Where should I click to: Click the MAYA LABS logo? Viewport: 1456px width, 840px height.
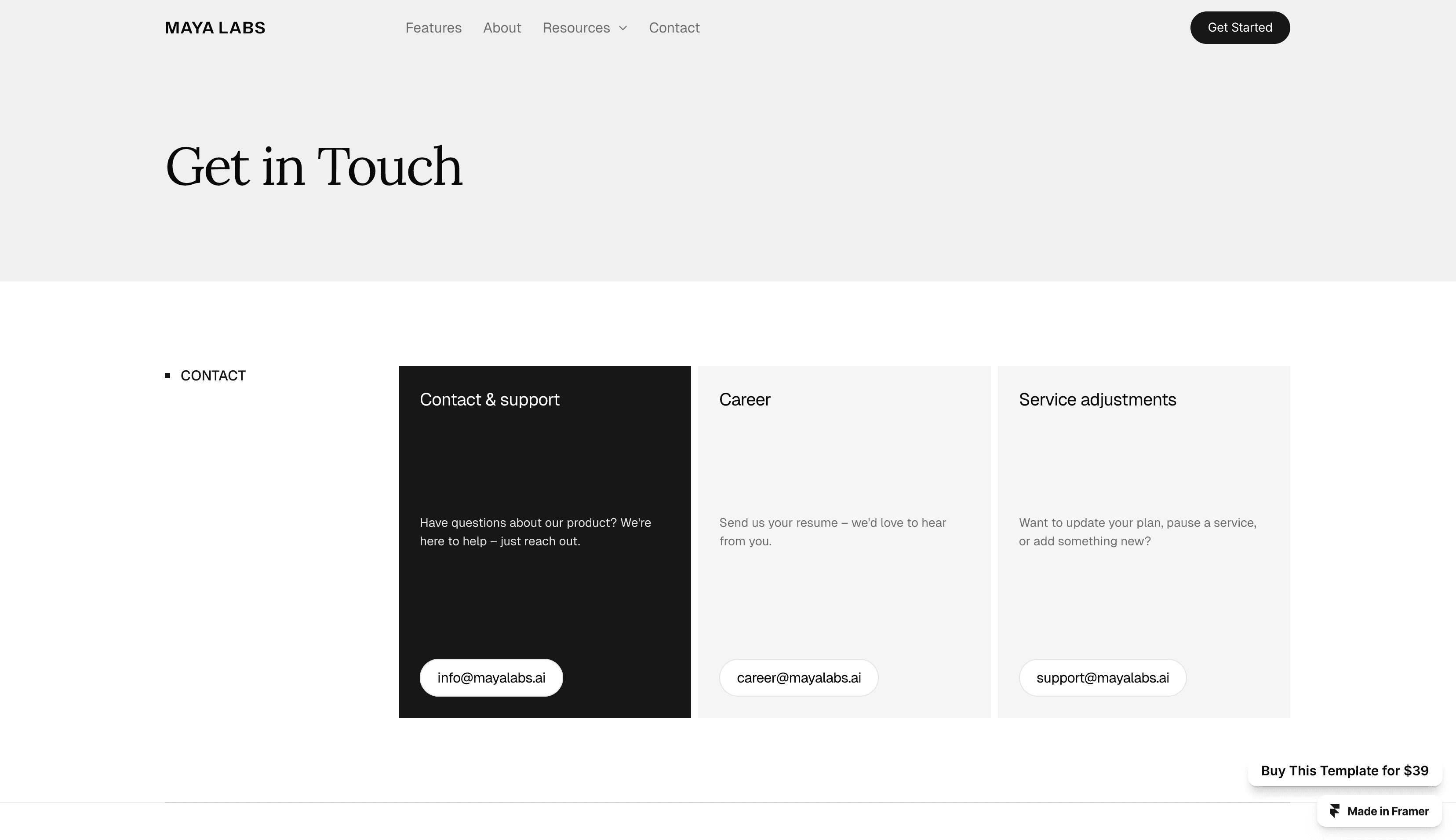[215, 28]
